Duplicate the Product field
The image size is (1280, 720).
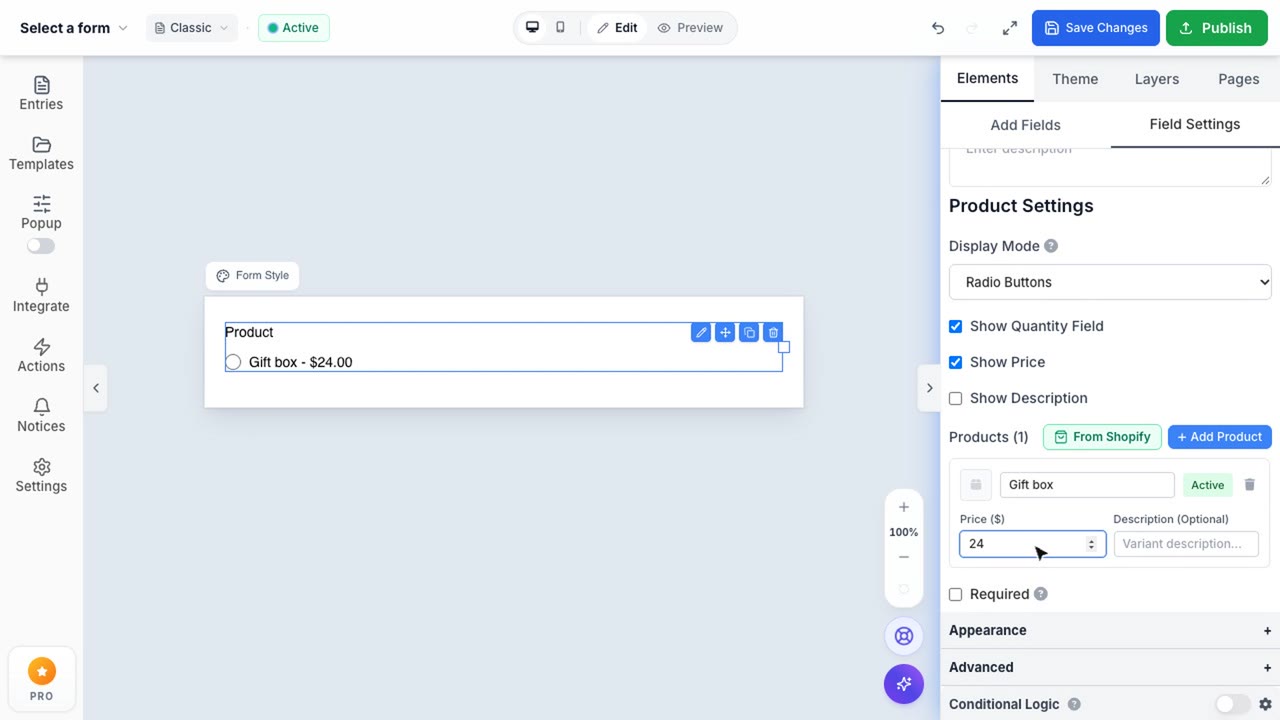click(749, 332)
